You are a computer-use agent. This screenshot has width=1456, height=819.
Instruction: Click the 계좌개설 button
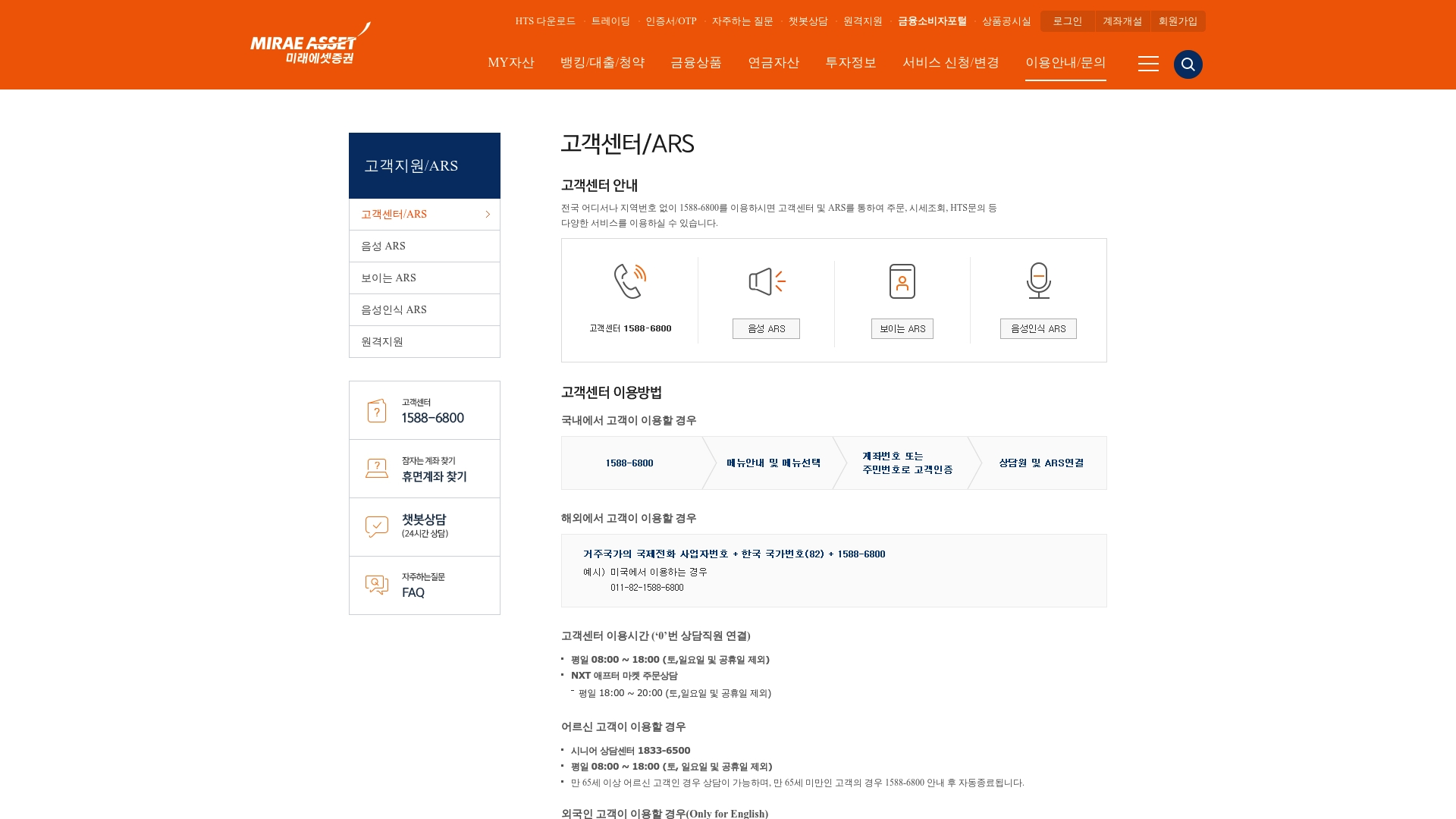click(1122, 21)
